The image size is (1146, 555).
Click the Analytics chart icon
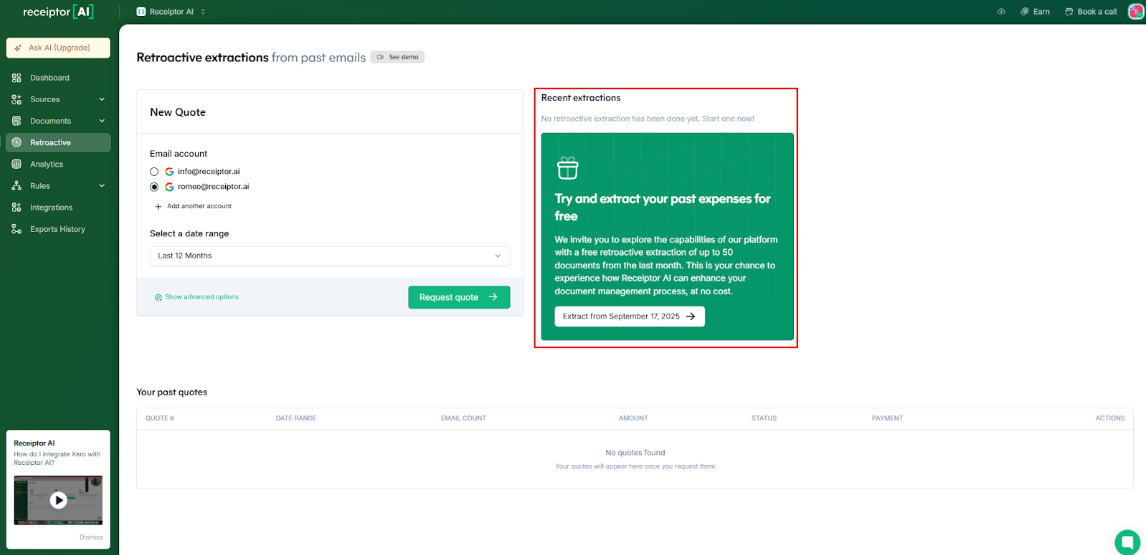(x=16, y=165)
